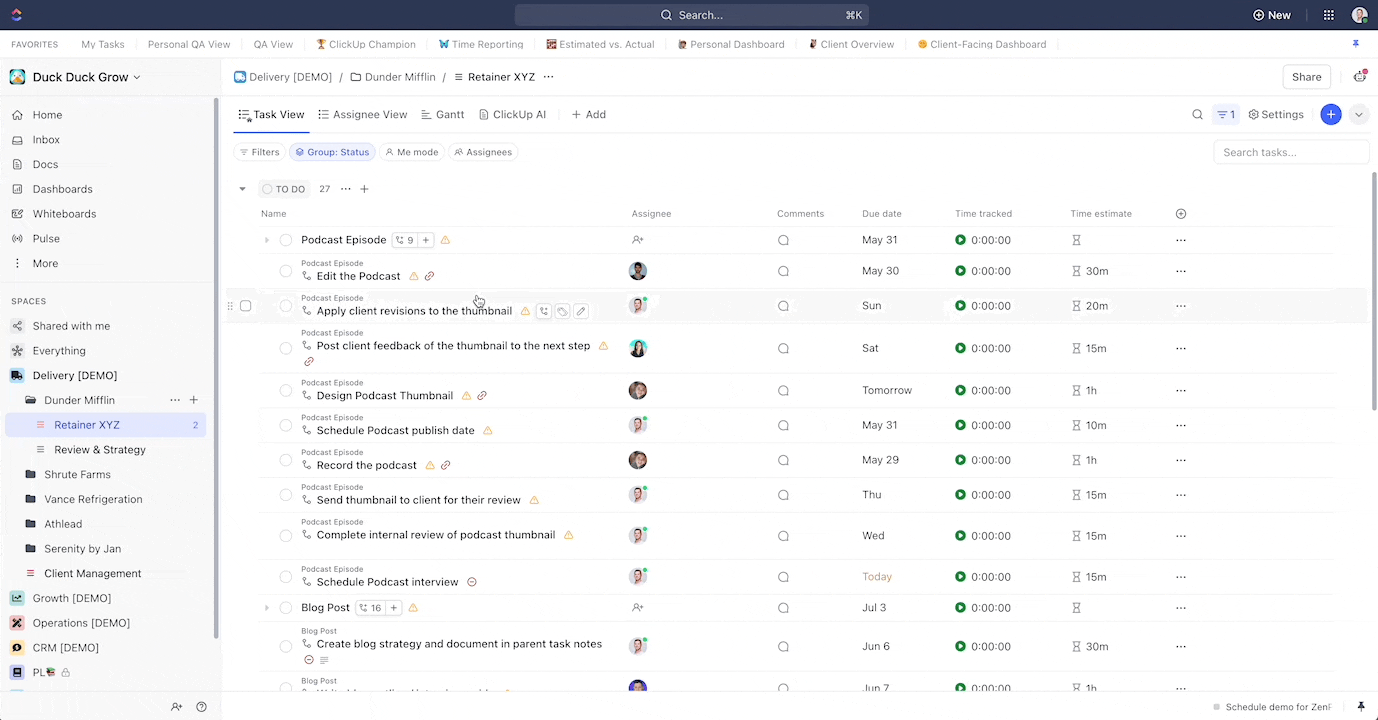Click the search magnifier icon beside filter
Image resolution: width=1378 pixels, height=720 pixels.
(x=1197, y=115)
